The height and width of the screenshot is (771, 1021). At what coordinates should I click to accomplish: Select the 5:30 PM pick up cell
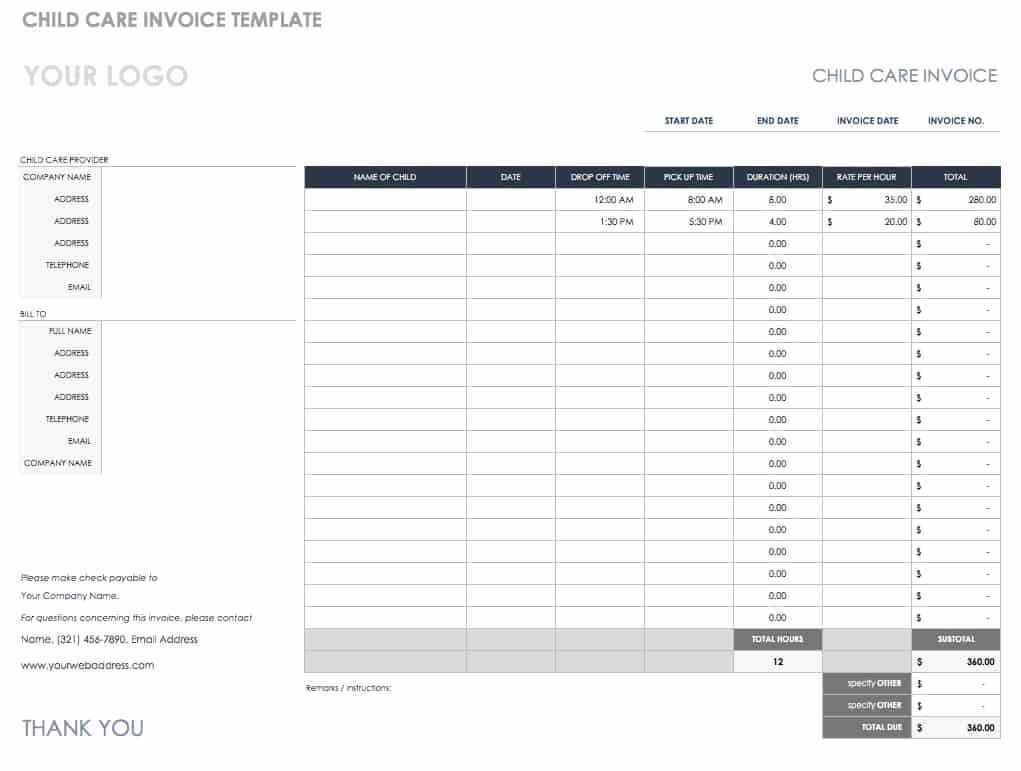pos(688,222)
